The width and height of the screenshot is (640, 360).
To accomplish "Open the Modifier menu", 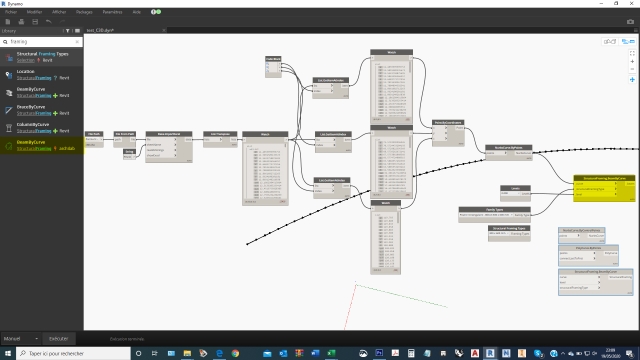I will 34,12.
